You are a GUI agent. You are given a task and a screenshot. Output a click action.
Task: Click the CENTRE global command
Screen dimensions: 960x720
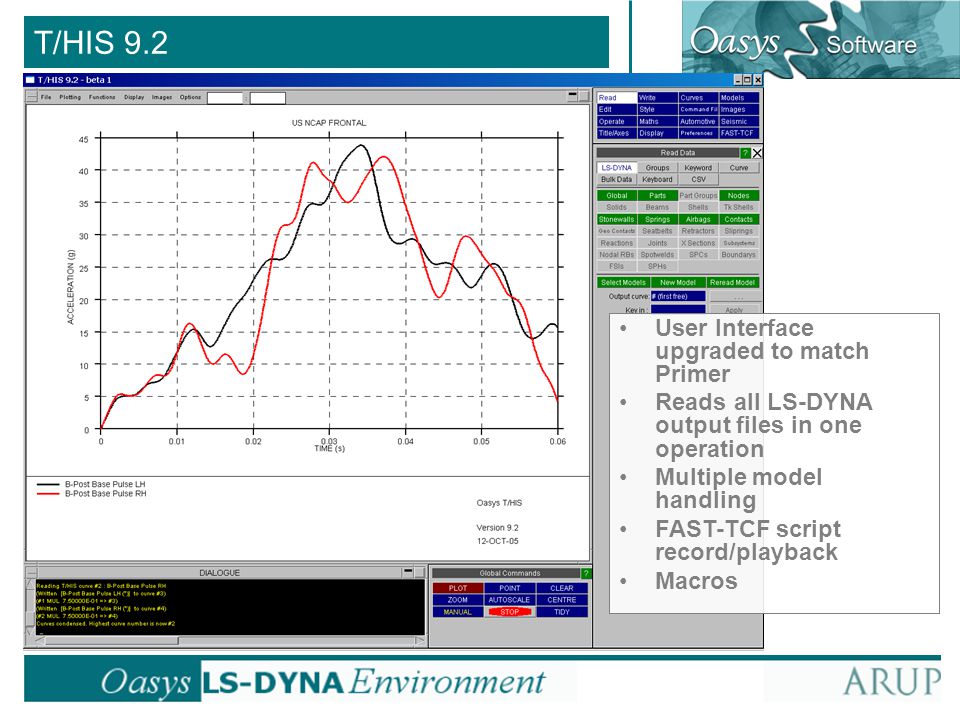[561, 600]
